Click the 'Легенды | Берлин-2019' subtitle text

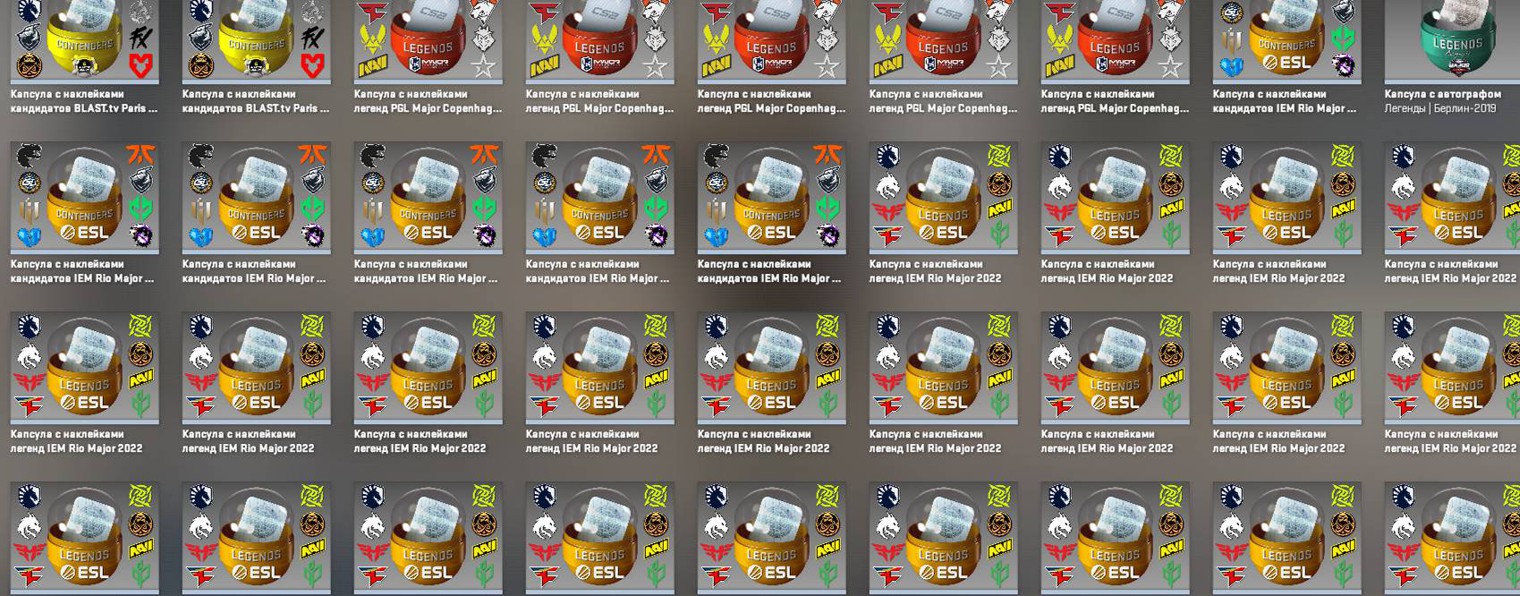(x=1441, y=108)
